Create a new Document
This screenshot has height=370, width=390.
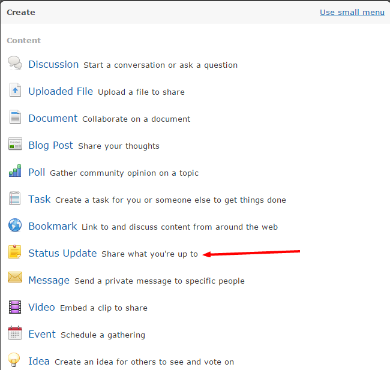point(53,118)
